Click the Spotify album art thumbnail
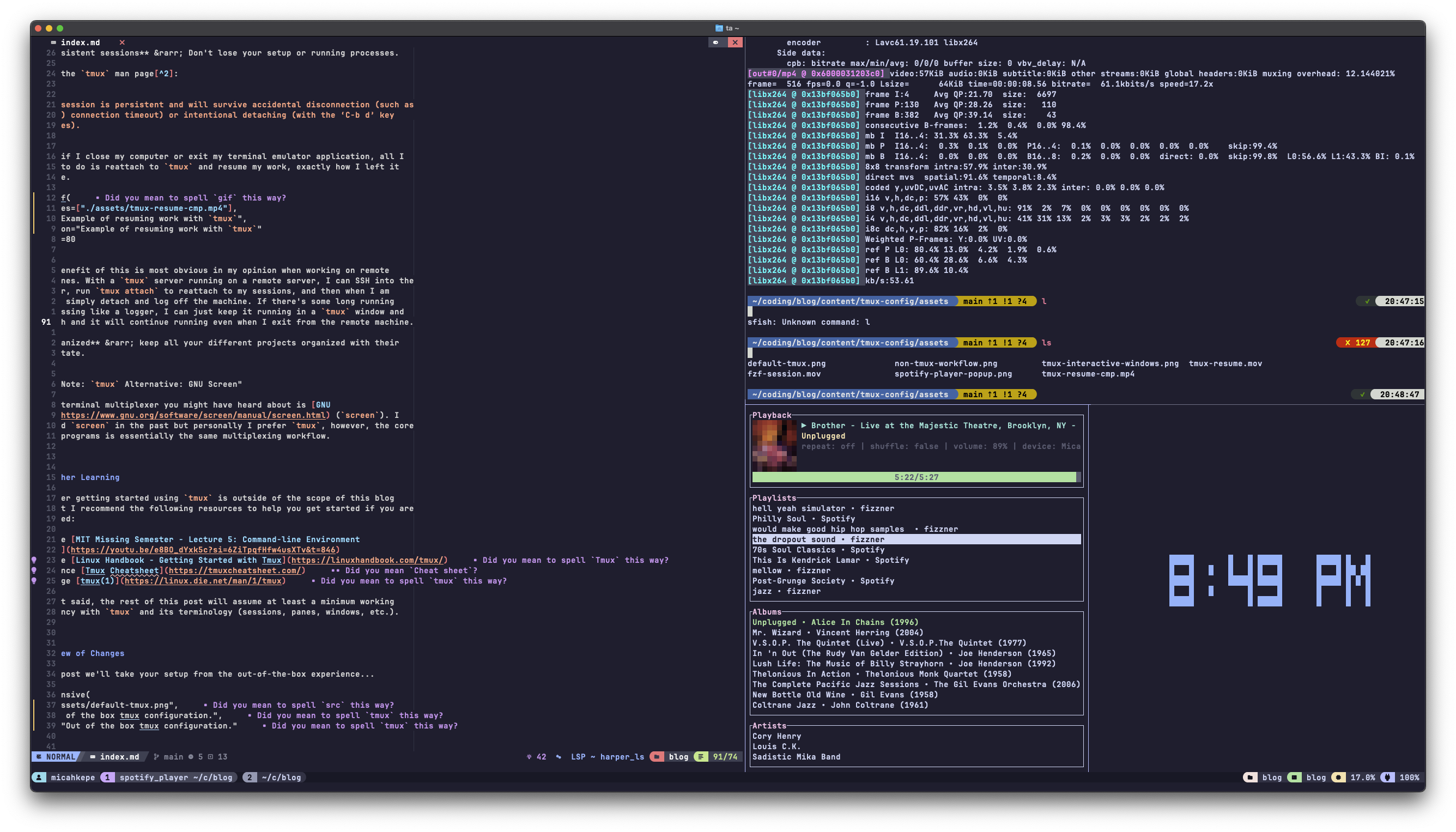The width and height of the screenshot is (1456, 832). tap(774, 446)
